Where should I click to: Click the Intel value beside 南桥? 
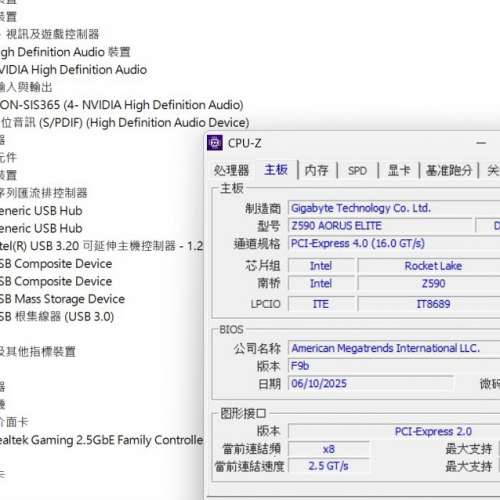coord(321,283)
